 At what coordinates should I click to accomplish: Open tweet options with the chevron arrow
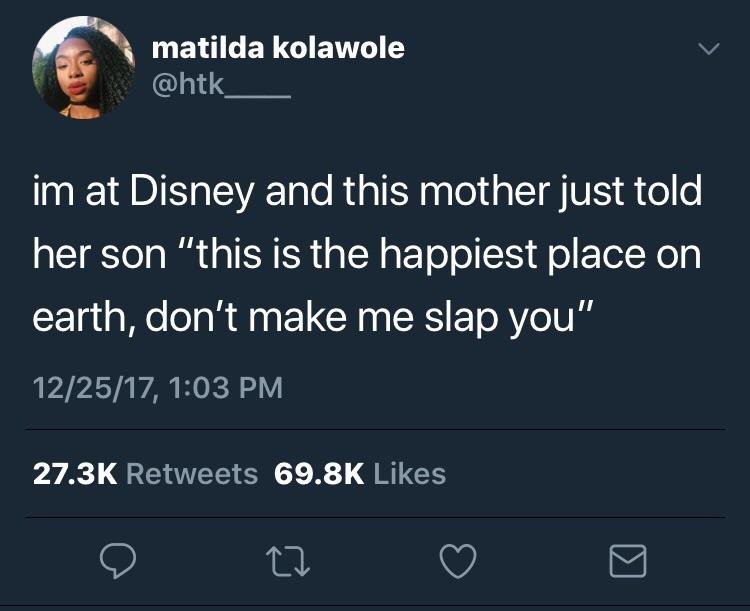click(x=708, y=48)
